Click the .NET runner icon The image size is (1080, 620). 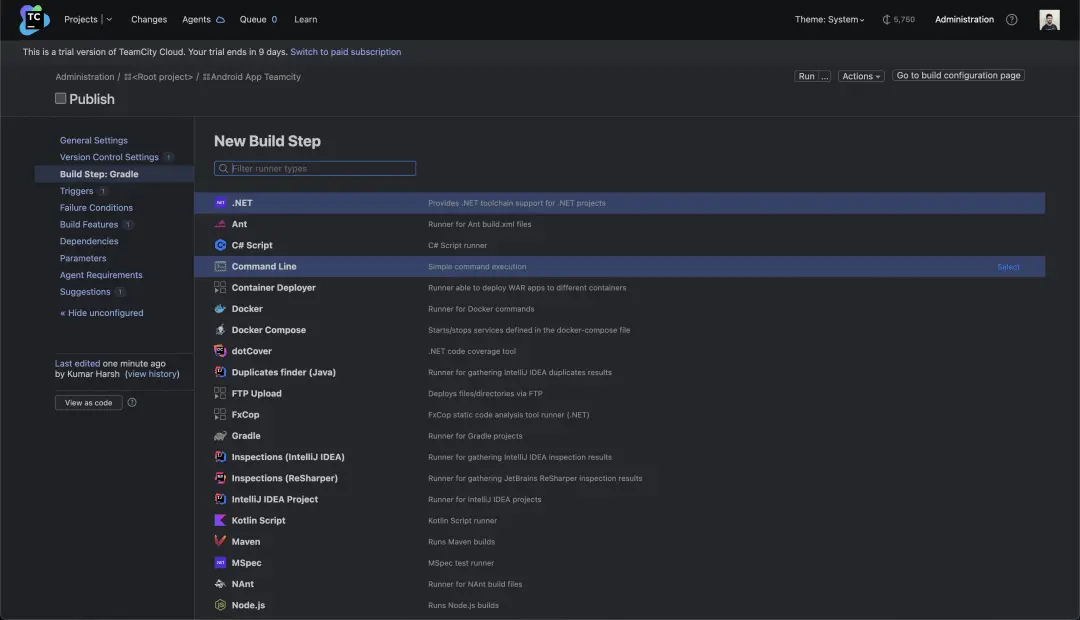[x=220, y=203]
